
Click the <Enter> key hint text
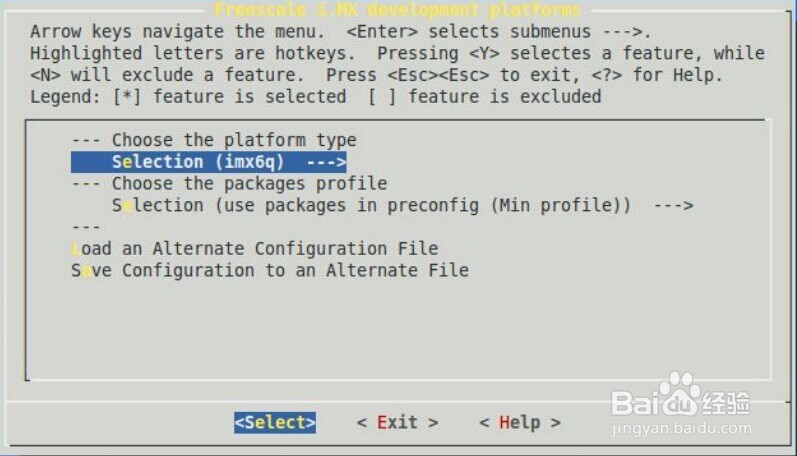(382, 32)
